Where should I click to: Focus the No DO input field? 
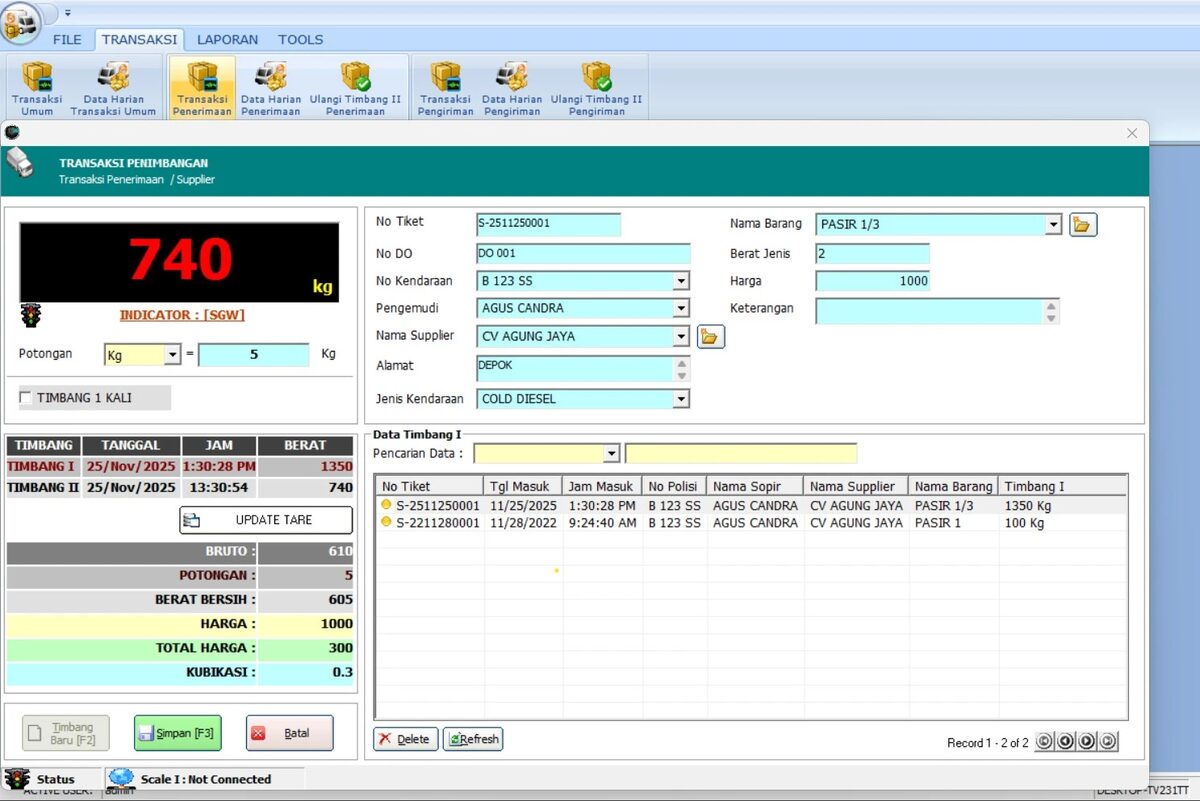(583, 254)
